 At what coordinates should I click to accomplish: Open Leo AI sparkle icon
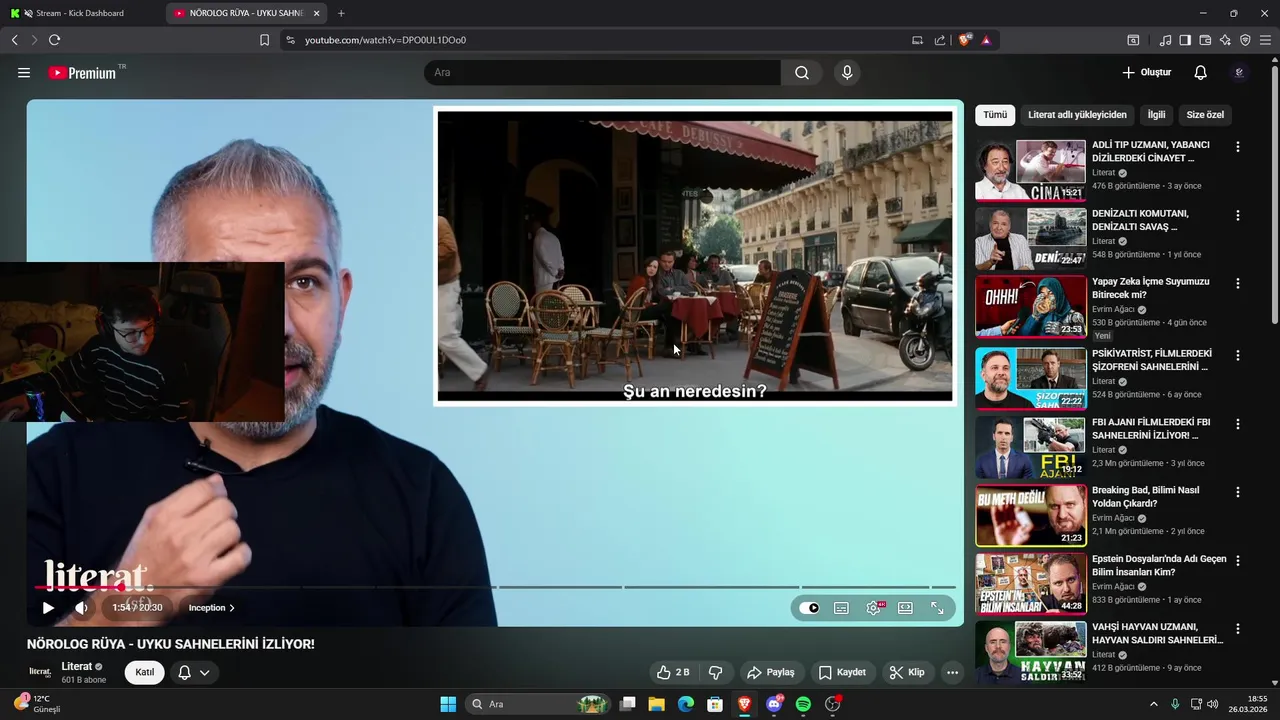[x=1225, y=40]
